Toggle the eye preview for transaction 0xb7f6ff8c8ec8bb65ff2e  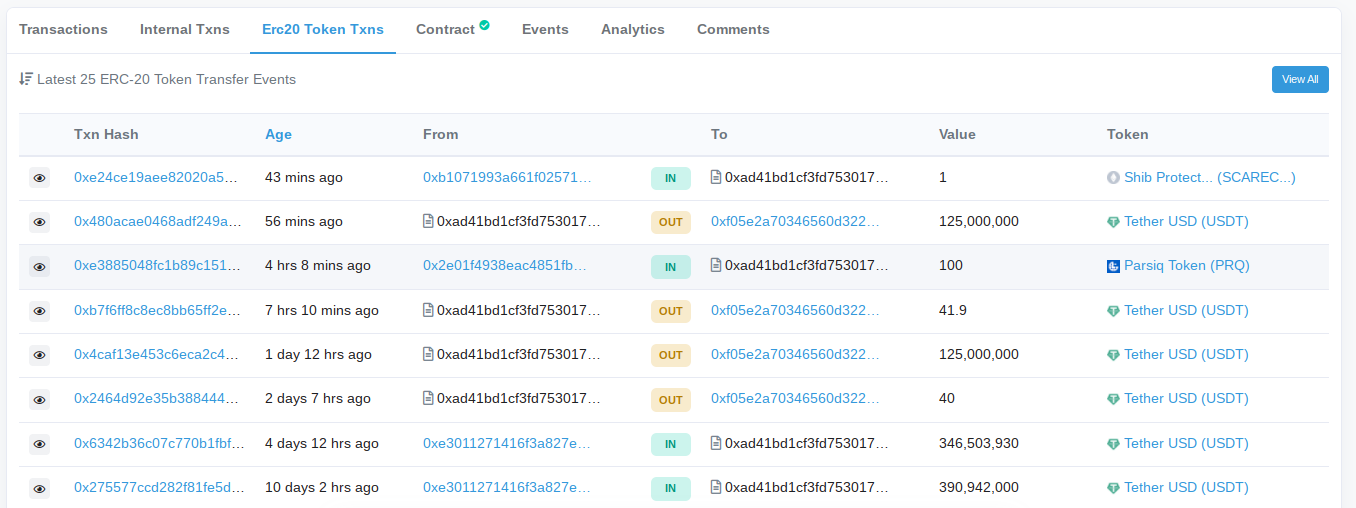coord(39,311)
